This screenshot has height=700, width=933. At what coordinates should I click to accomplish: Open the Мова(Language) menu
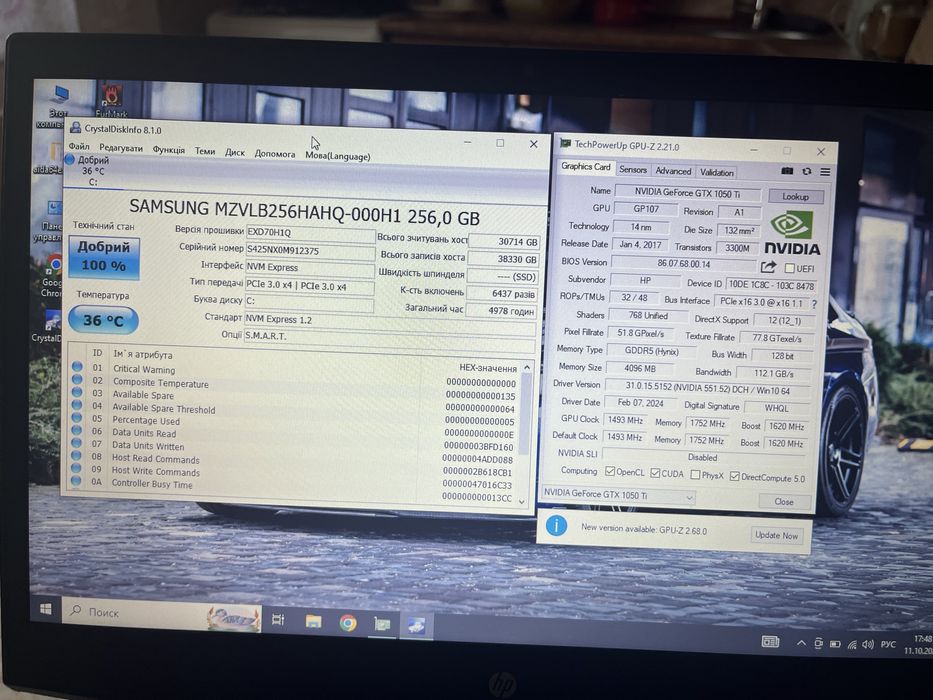tap(337, 156)
